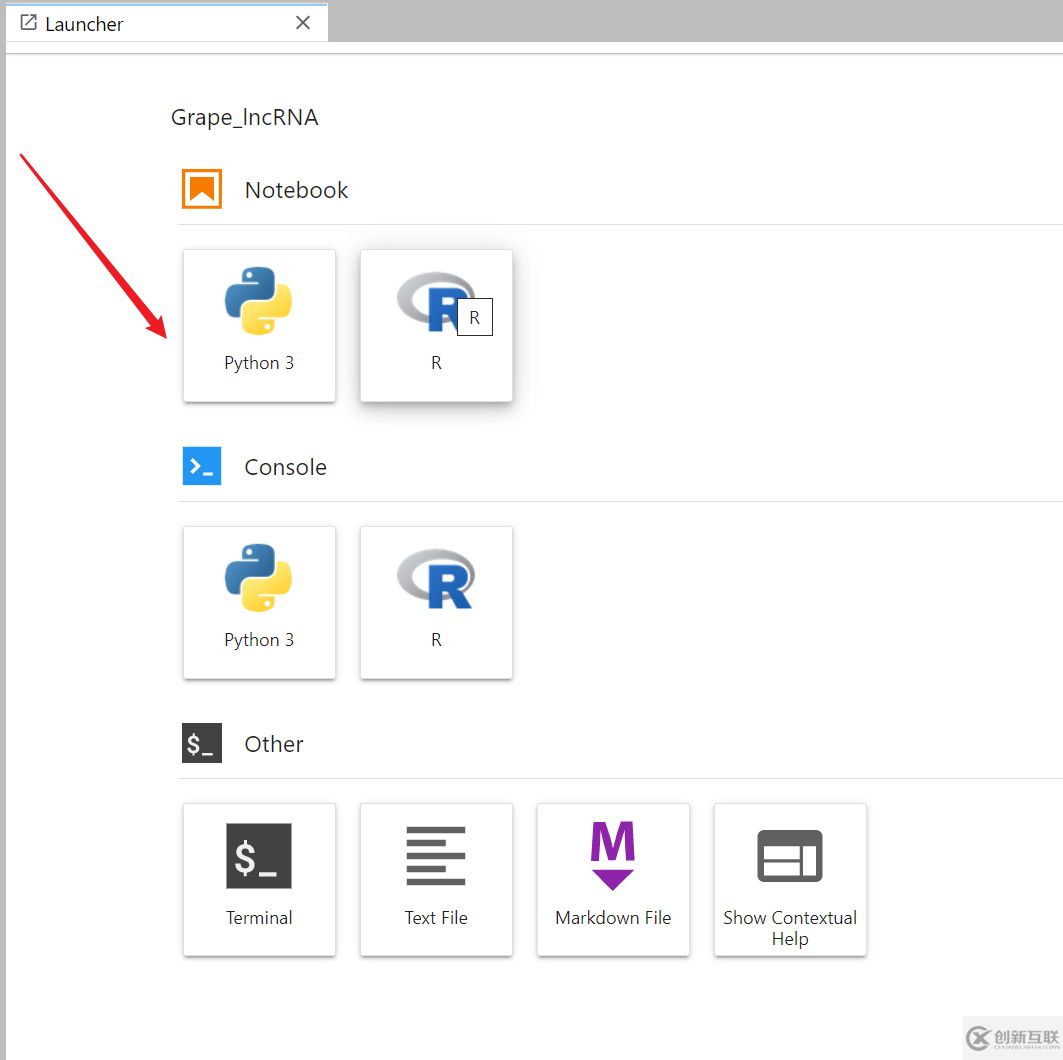Viewport: 1063px width, 1060px height.
Task: Click the orange Notebook section icon
Action: (202, 189)
